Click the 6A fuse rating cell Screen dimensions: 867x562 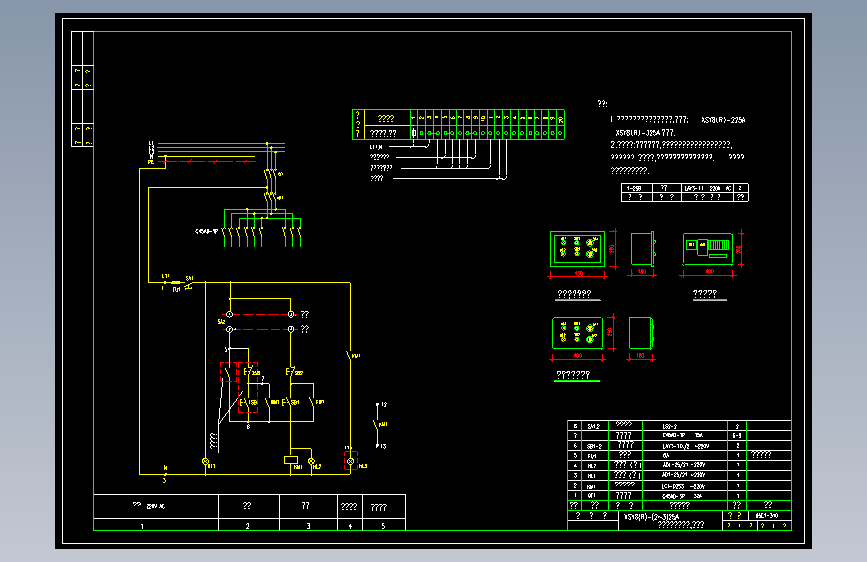tap(685, 456)
